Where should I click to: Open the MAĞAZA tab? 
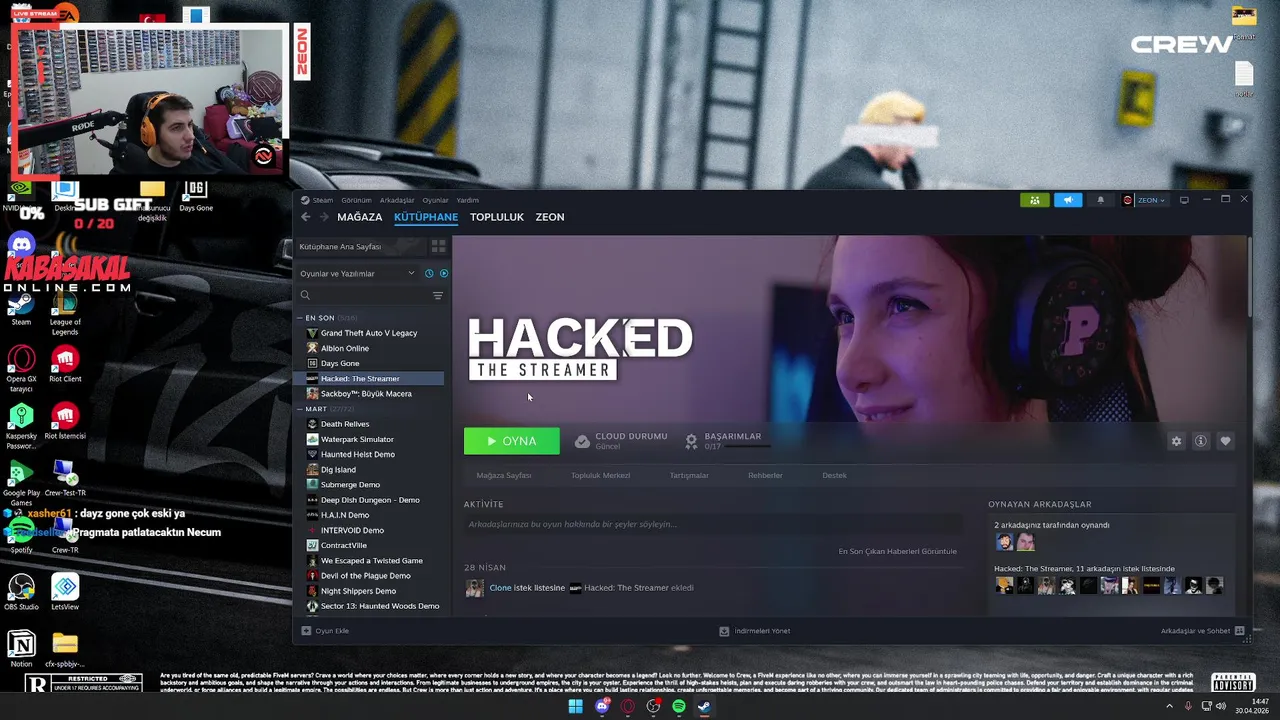click(x=360, y=217)
